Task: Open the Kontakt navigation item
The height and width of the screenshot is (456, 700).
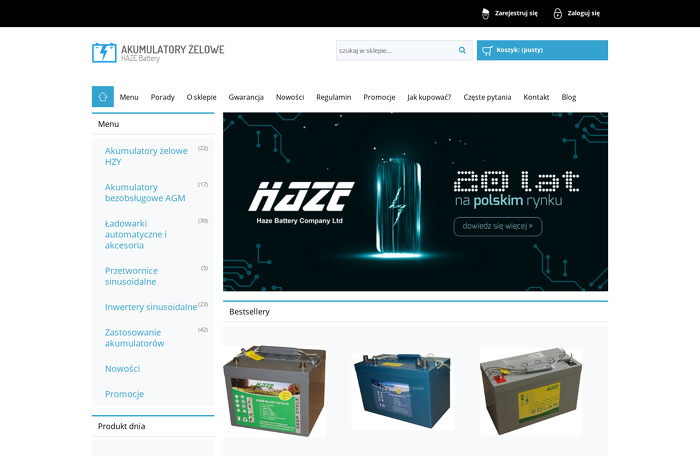Action: pos(536,97)
